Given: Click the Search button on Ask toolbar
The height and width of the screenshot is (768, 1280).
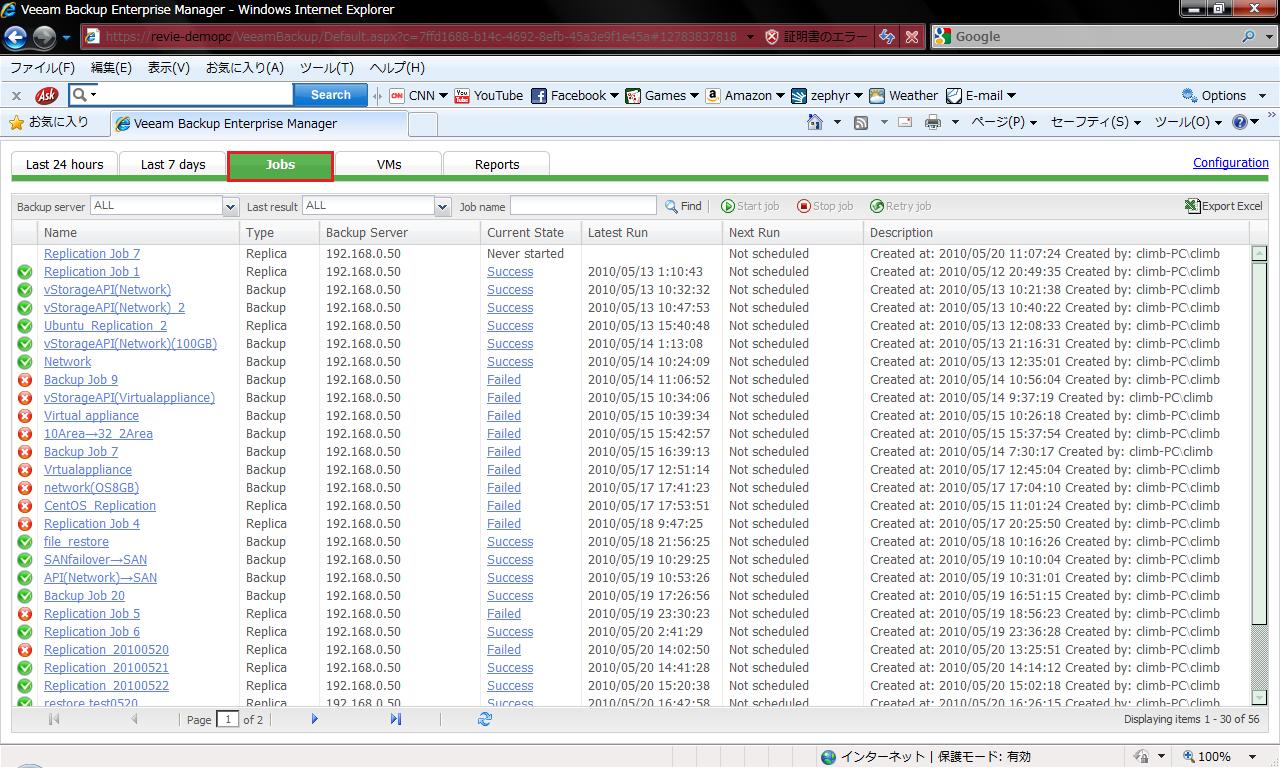Looking at the screenshot, I should [x=331, y=95].
